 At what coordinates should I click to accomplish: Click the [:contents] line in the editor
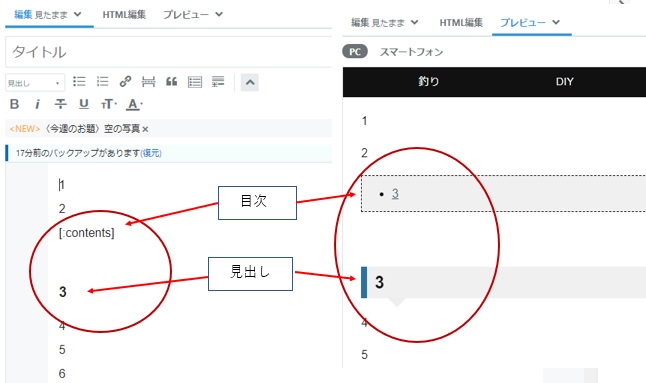(x=87, y=233)
